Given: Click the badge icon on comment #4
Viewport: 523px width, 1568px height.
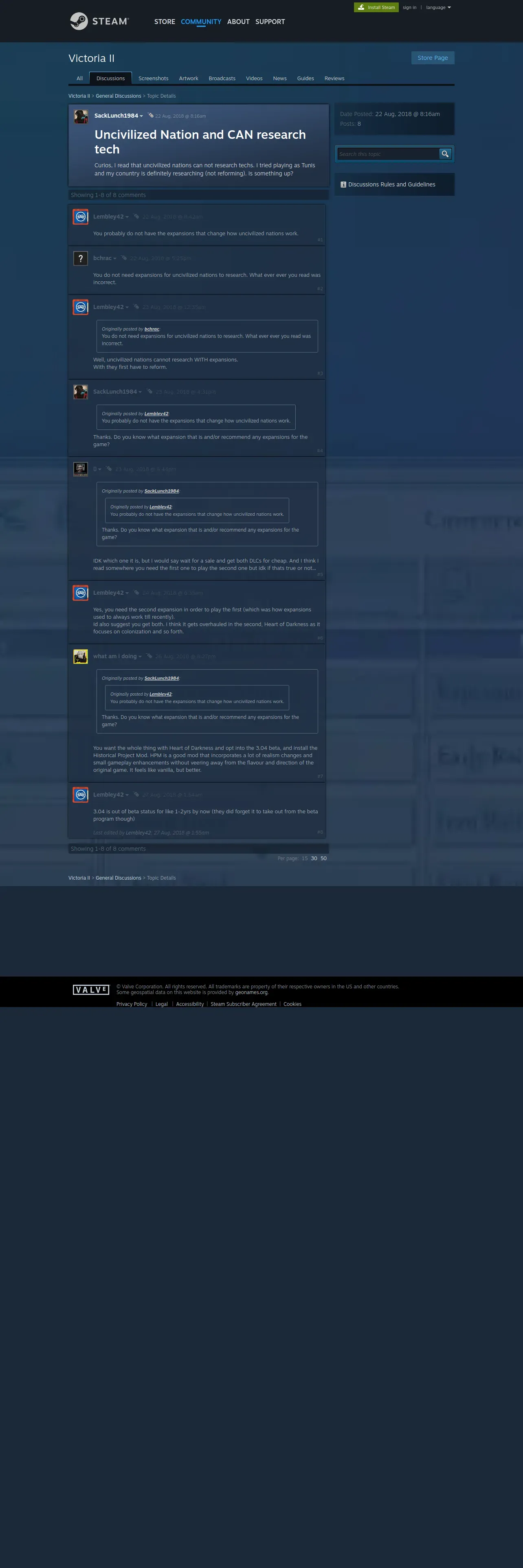Looking at the screenshot, I should 149,391.
